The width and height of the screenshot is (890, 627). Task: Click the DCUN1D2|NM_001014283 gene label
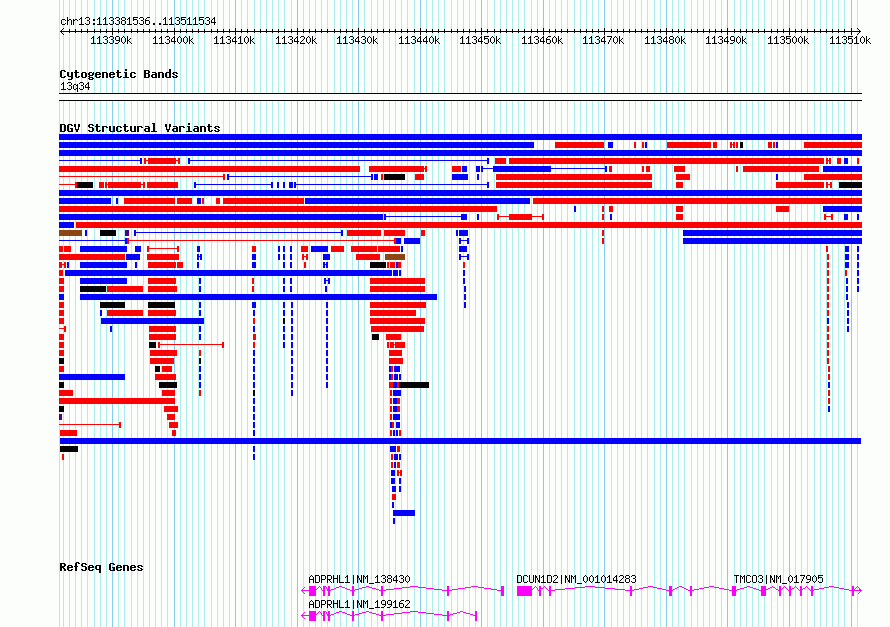point(576,579)
